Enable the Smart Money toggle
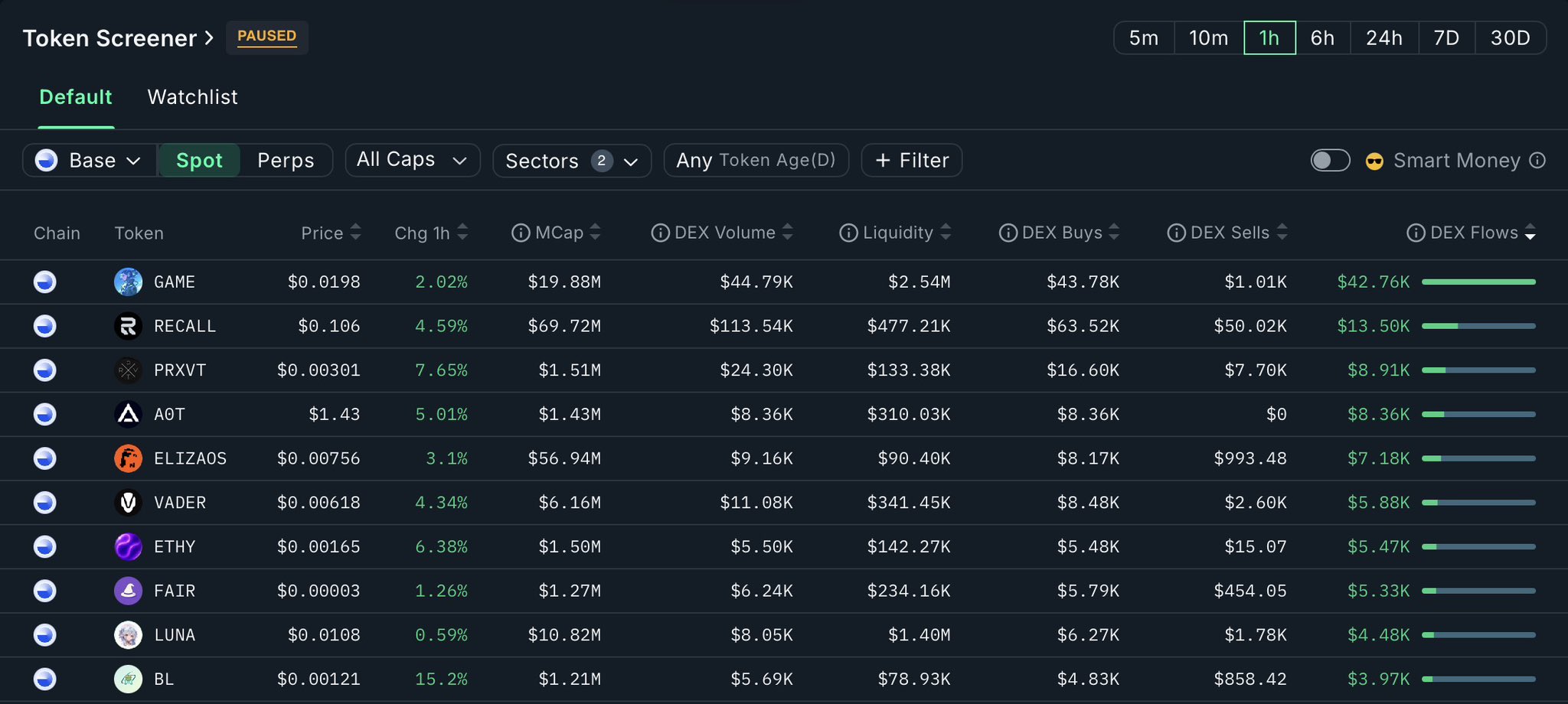Screen dimensions: 1568x704 coord(1330,161)
